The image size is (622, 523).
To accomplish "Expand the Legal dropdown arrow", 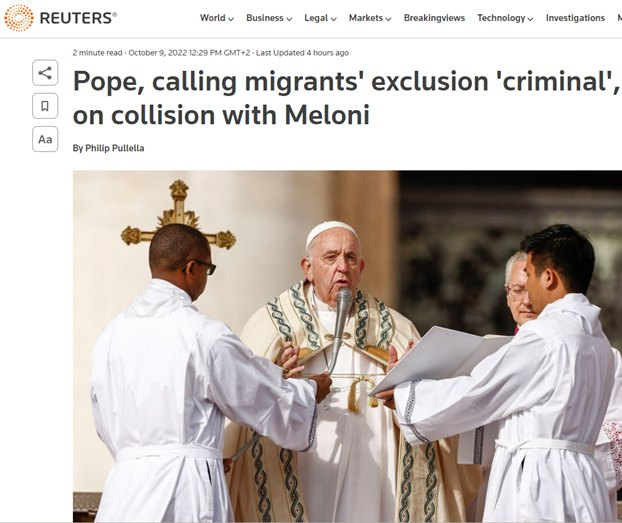I will 334,19.
